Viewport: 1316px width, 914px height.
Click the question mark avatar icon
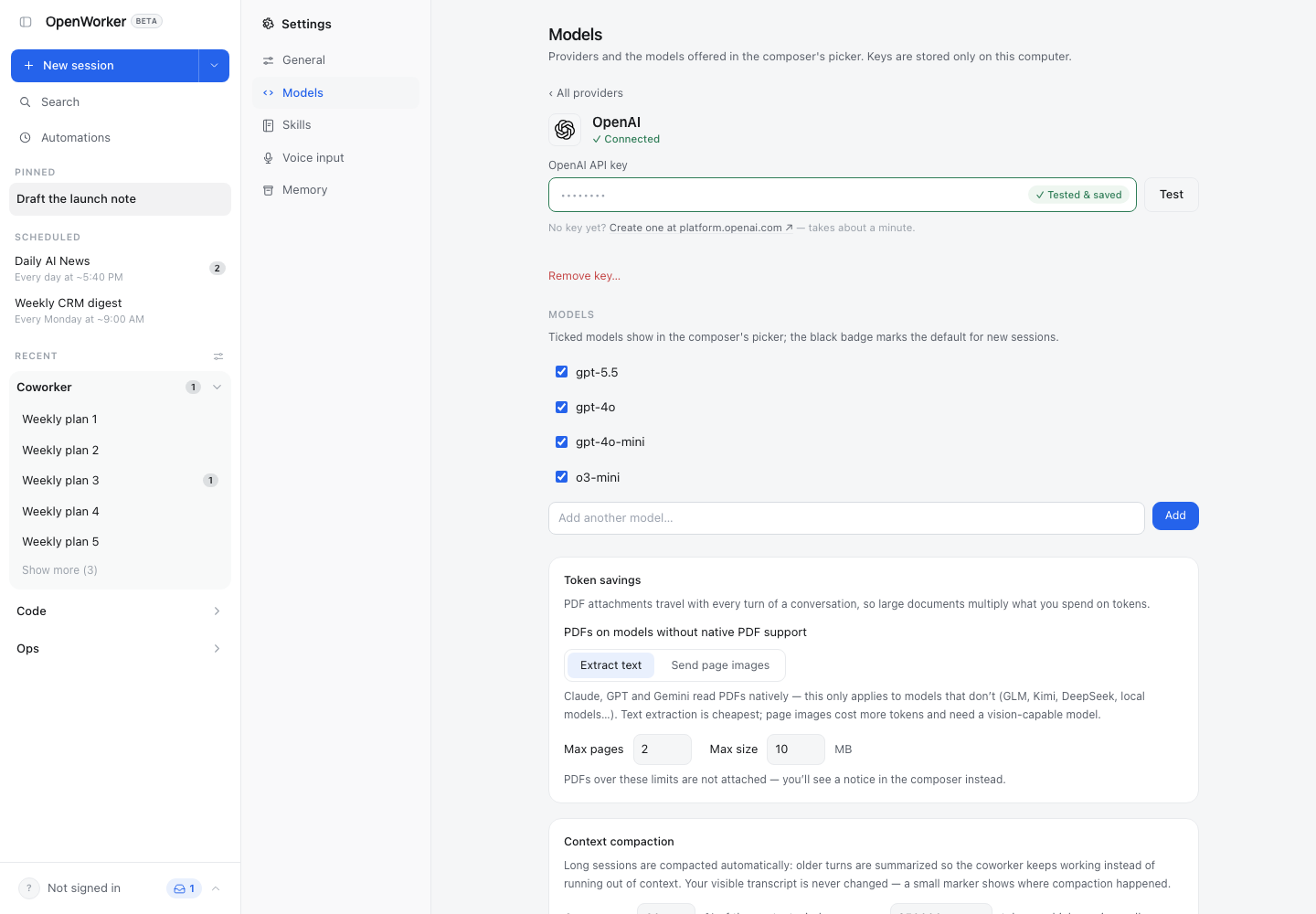29,888
